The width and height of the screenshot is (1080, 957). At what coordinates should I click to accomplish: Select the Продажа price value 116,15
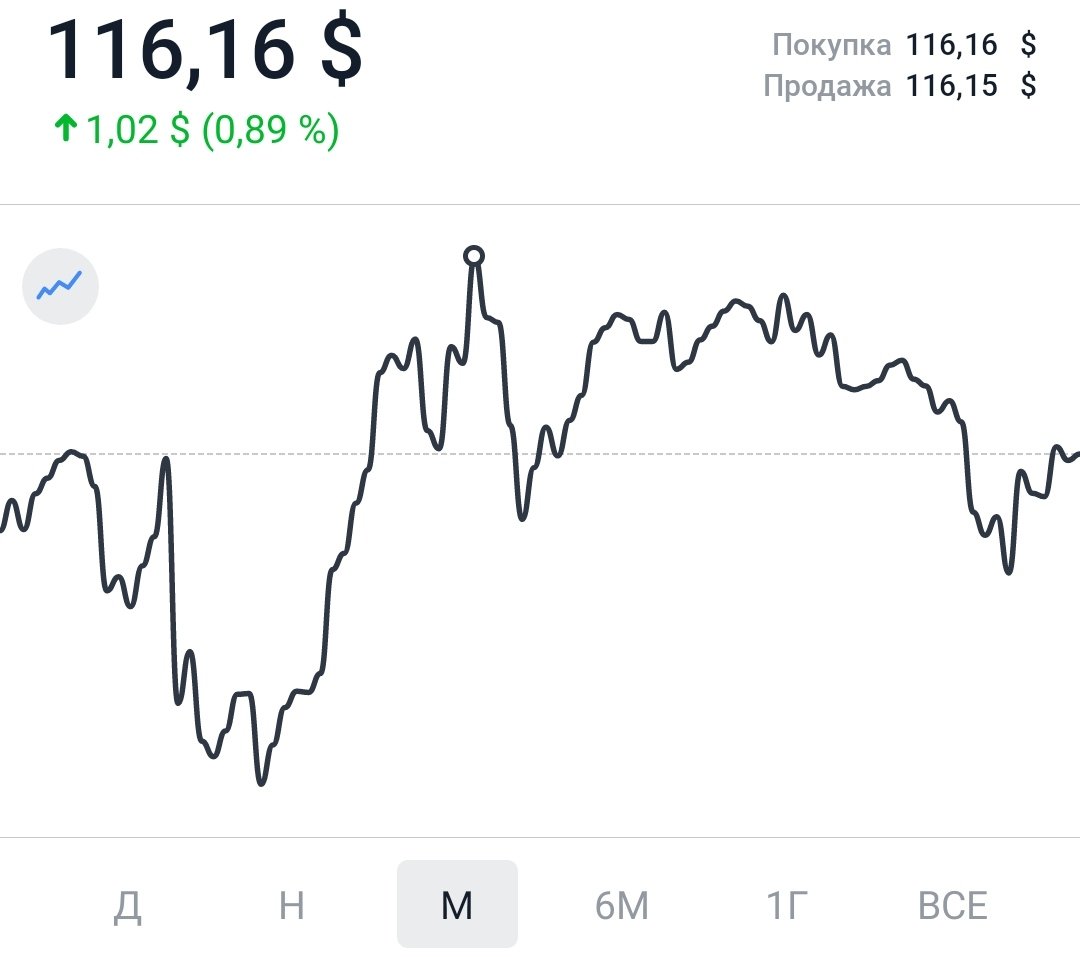(952, 86)
